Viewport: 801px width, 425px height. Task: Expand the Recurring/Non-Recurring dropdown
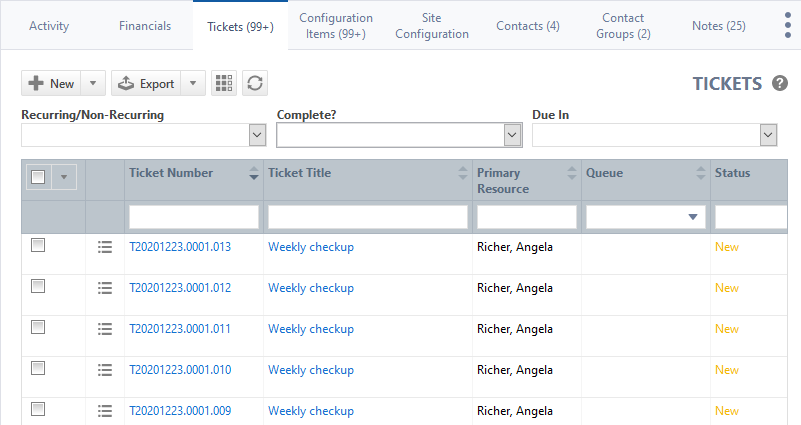click(x=256, y=135)
